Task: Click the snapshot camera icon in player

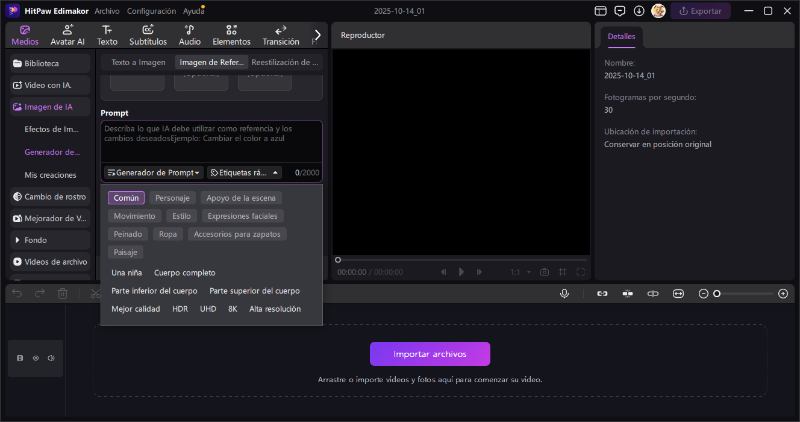Action: [x=544, y=272]
